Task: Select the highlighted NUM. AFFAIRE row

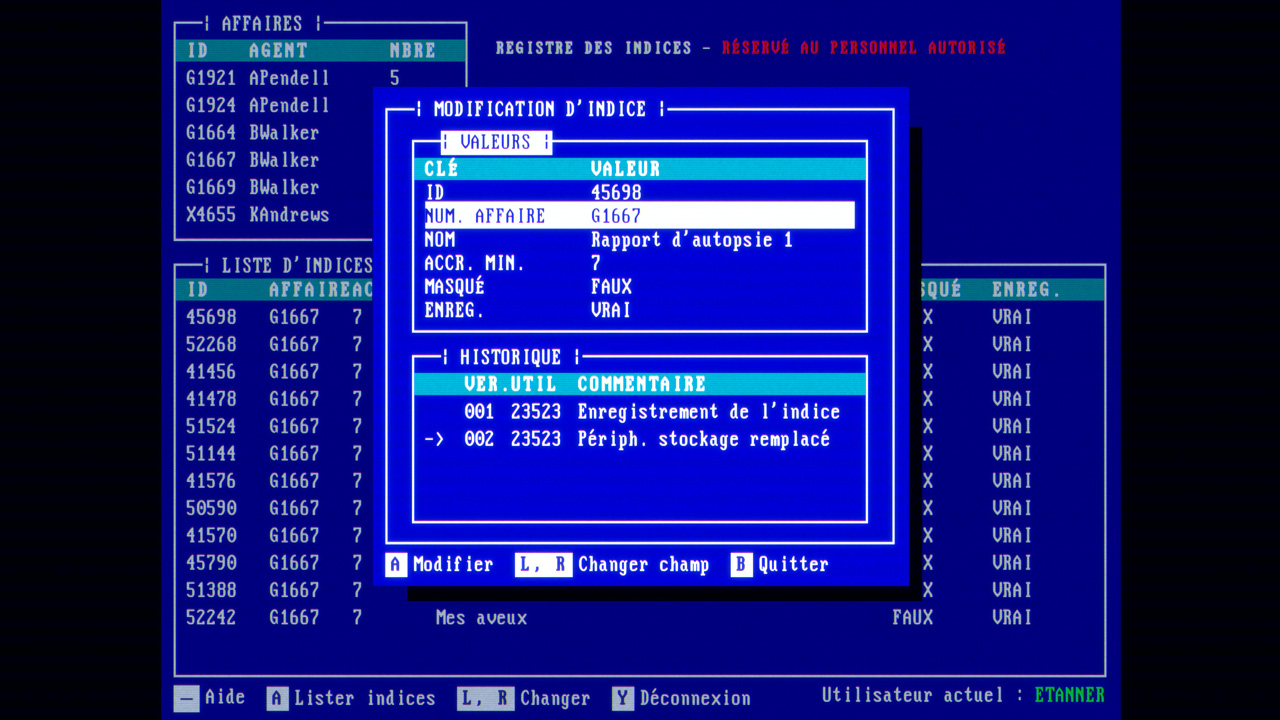Action: (x=638, y=216)
